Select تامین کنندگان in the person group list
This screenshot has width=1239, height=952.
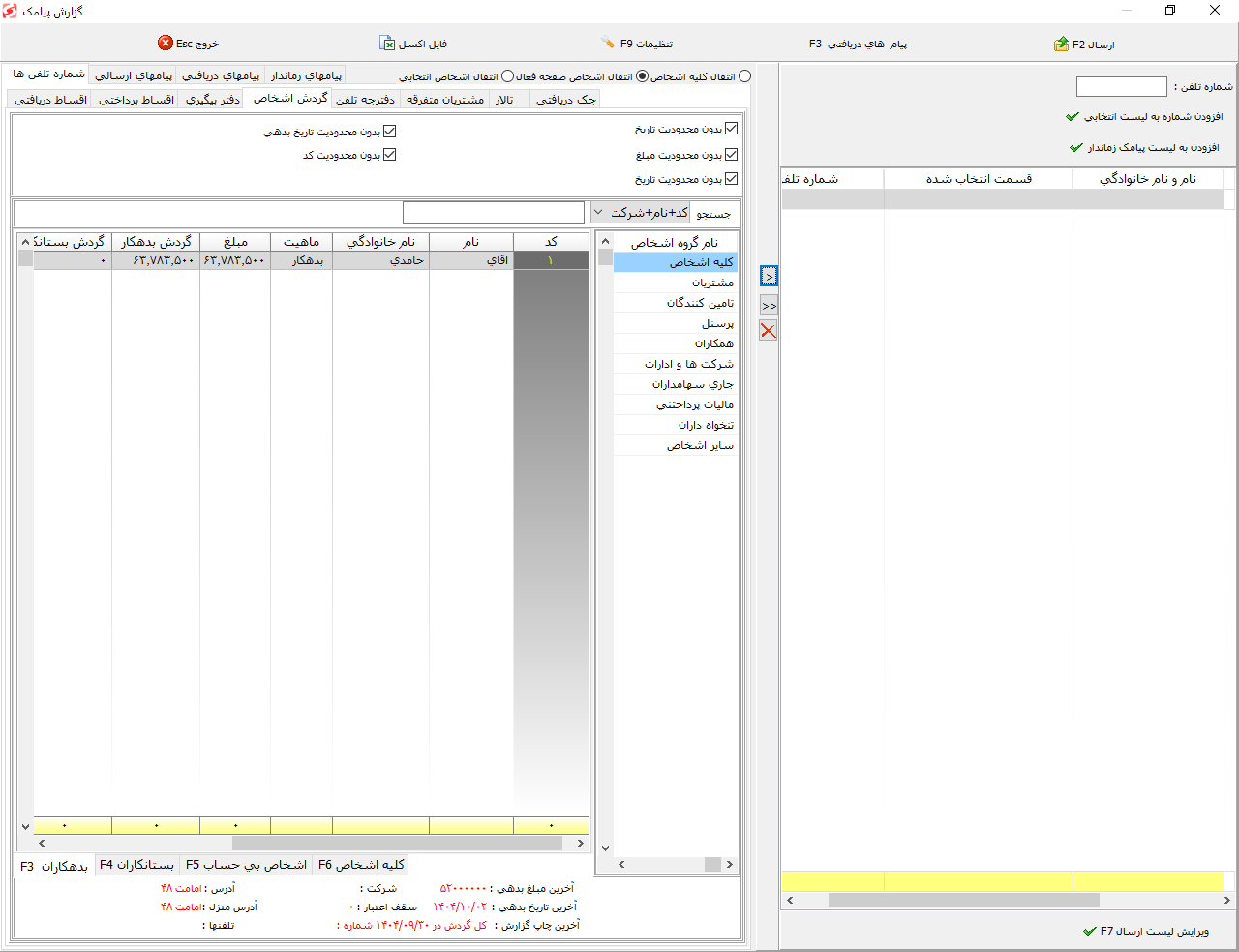click(675, 303)
